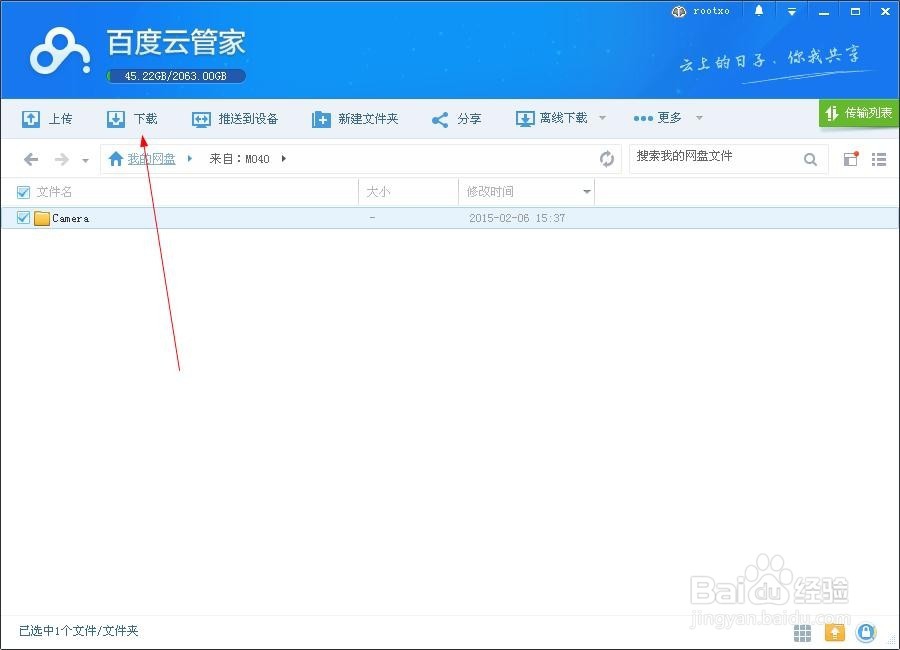Sort by 大小 column header
Screen dimensions: 900x650
378,192
